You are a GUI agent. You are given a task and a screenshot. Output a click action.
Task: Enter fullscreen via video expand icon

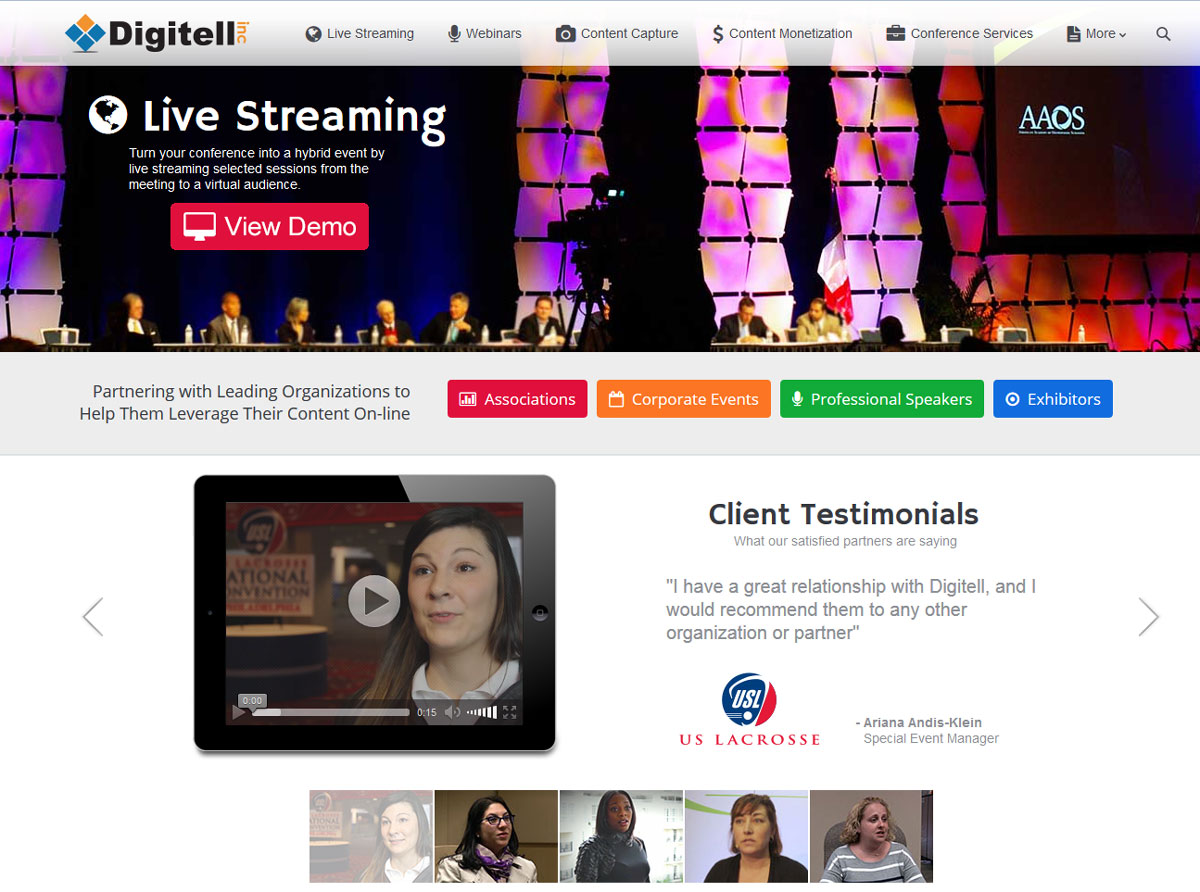(509, 712)
